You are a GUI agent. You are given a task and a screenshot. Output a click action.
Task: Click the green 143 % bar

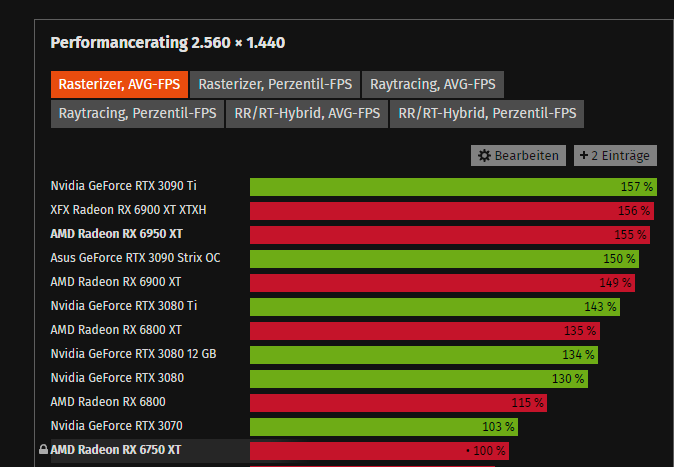point(435,307)
